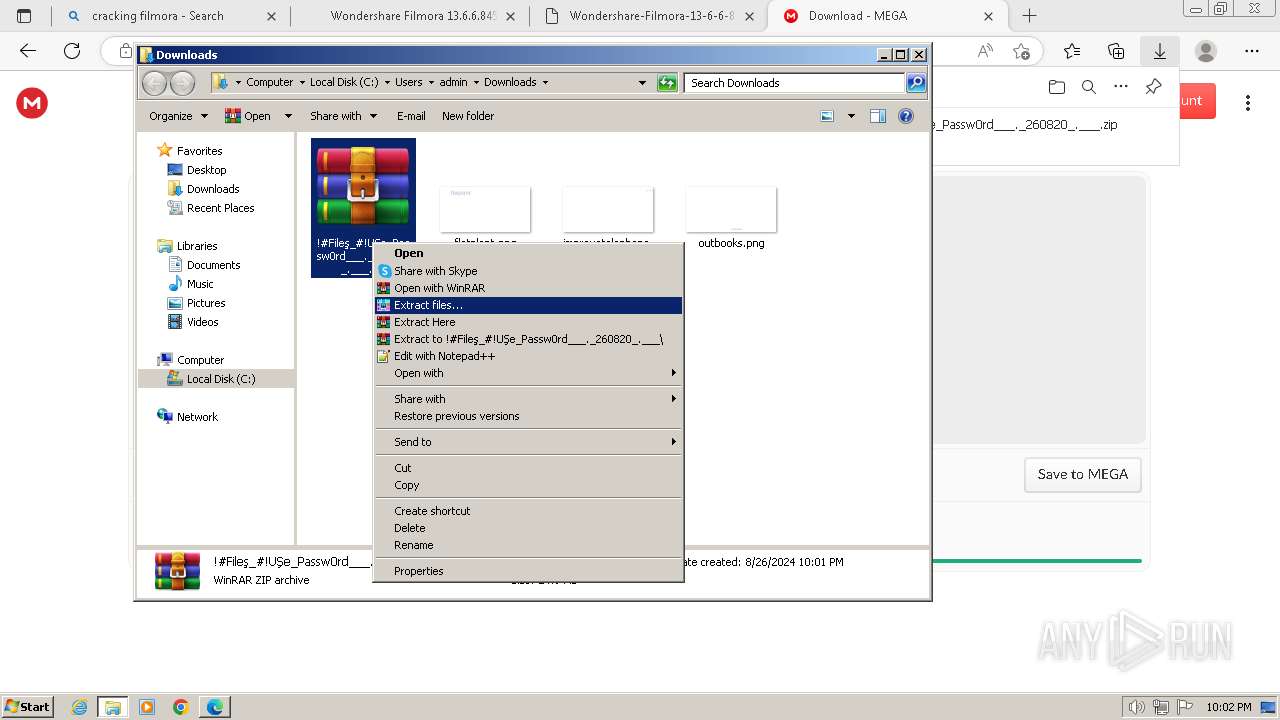Click Create shortcut entry
1280x720 pixels.
pos(528,511)
